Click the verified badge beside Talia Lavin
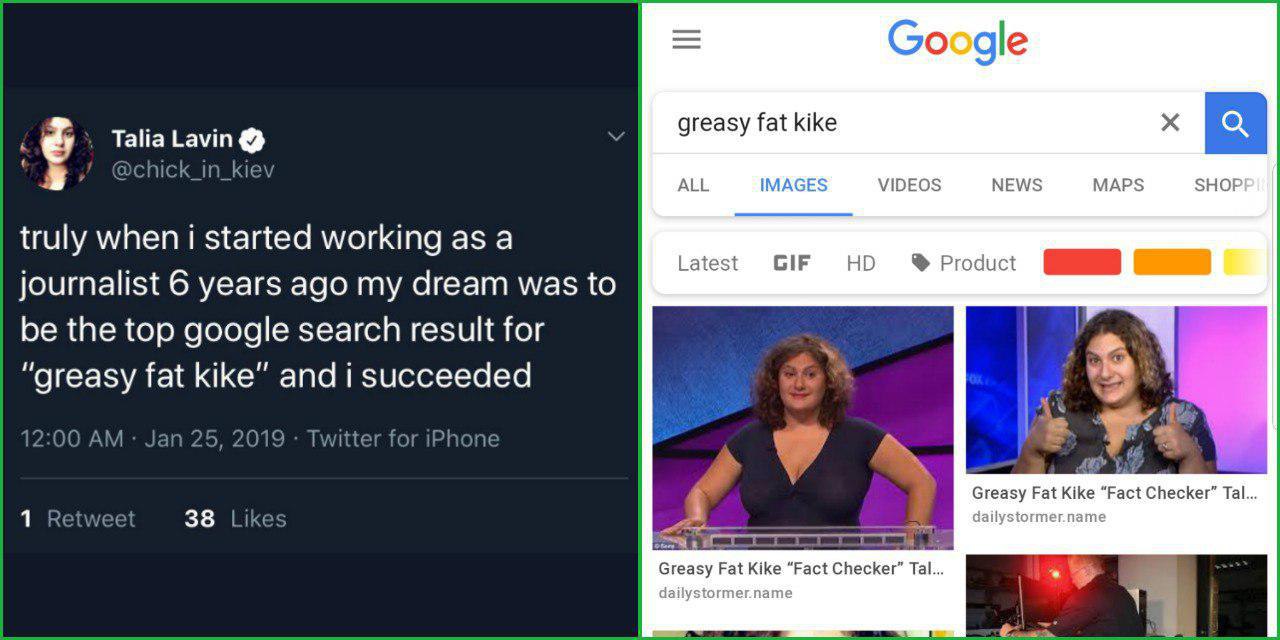Viewport: 1280px width, 640px height. (252, 139)
